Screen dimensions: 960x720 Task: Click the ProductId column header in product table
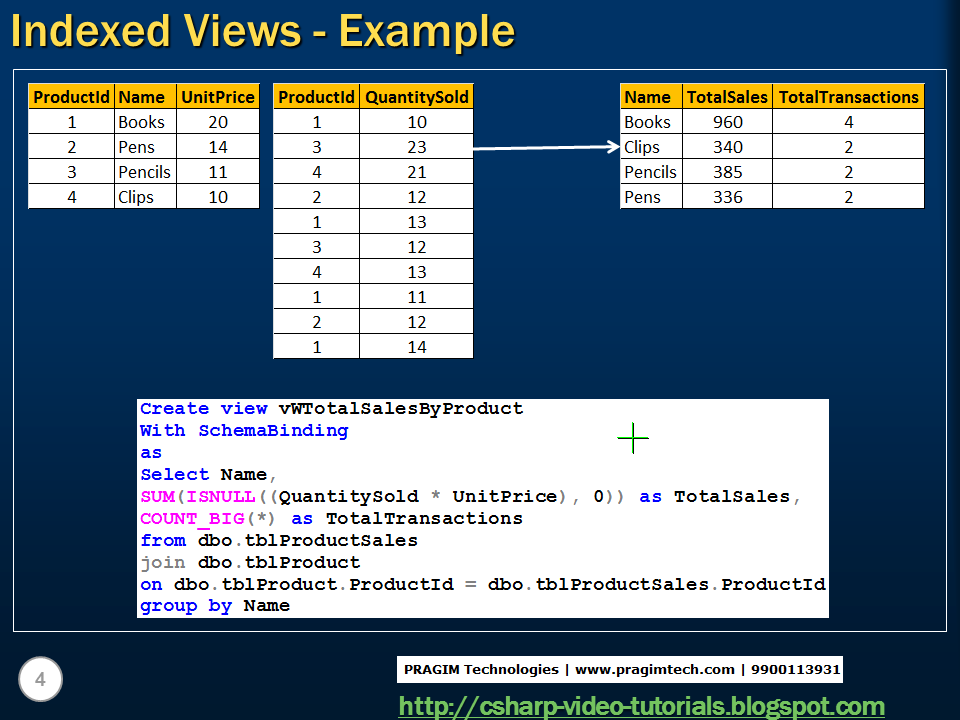coord(71,97)
